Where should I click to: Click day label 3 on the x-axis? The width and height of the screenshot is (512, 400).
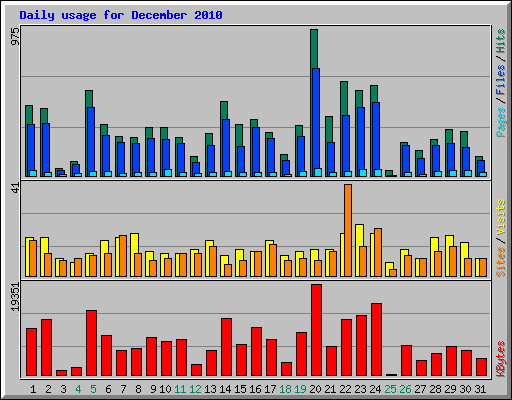(63, 389)
